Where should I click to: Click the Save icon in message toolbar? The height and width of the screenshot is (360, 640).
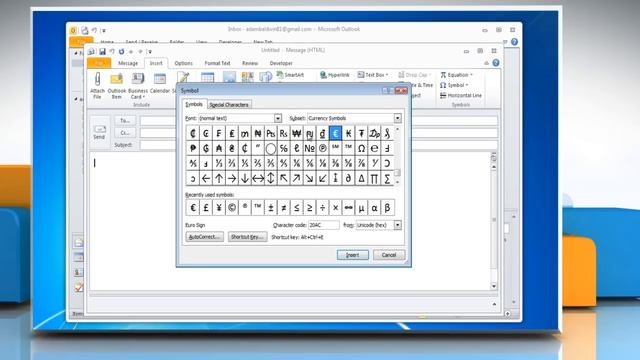tap(102, 51)
